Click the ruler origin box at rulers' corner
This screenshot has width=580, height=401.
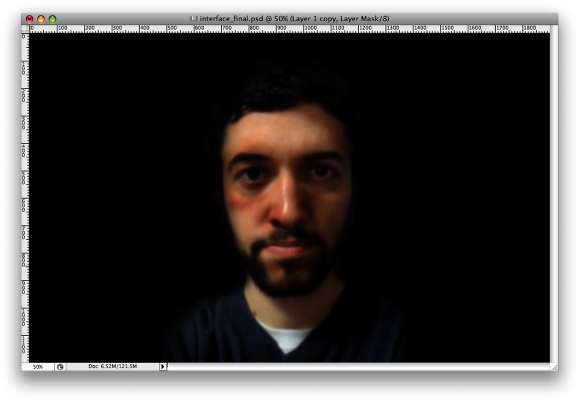click(25, 29)
